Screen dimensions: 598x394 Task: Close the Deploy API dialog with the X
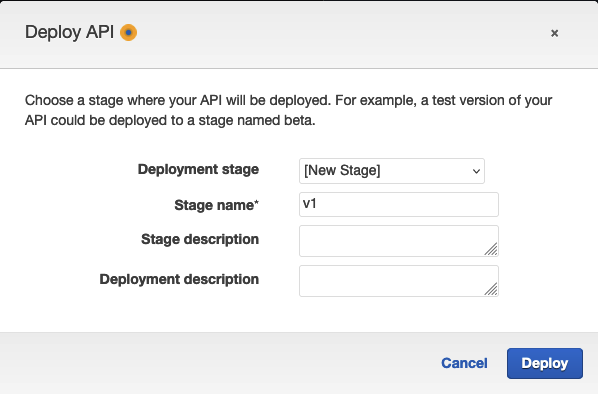coord(555,33)
